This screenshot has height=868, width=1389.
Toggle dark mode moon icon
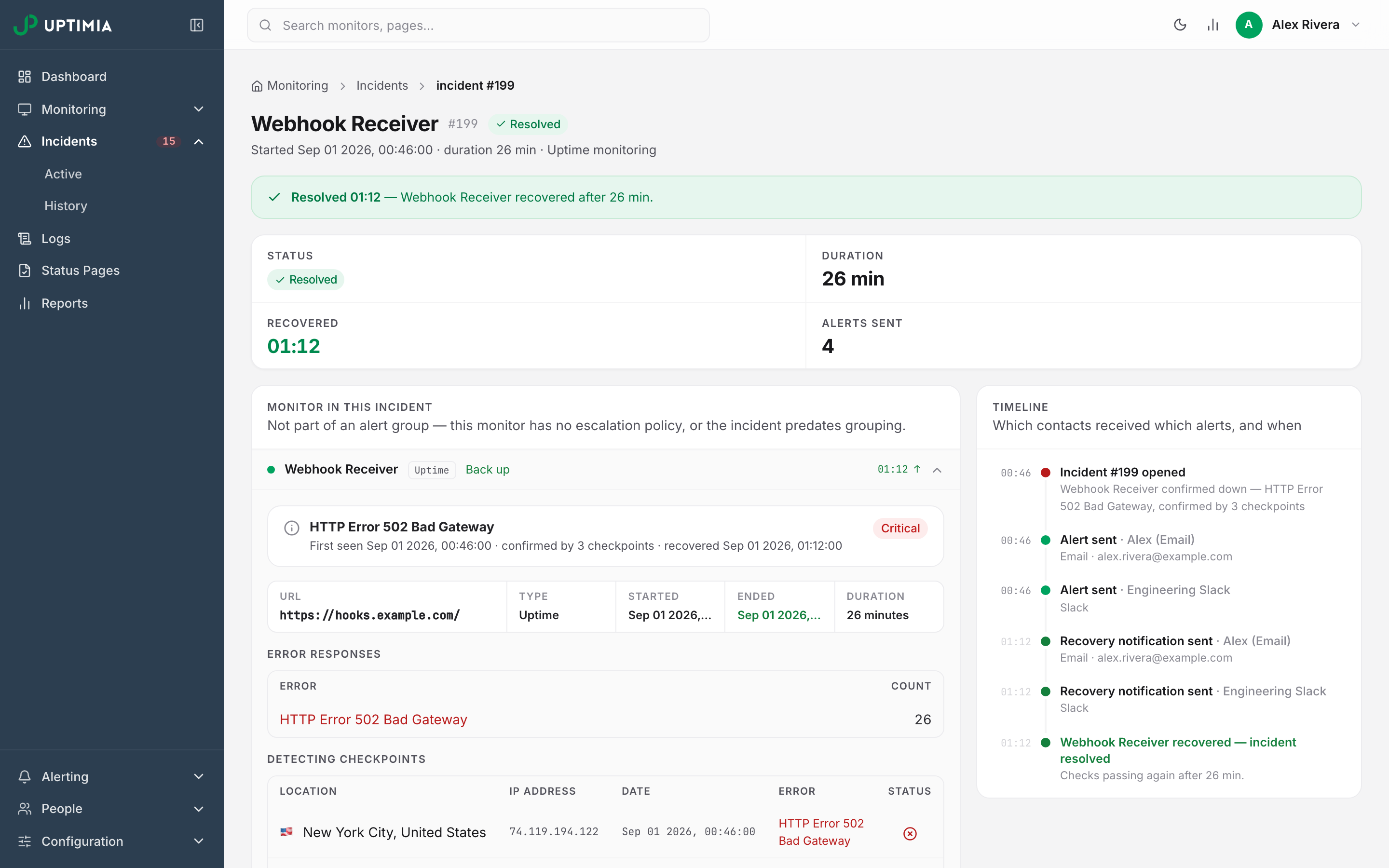[x=1180, y=25]
